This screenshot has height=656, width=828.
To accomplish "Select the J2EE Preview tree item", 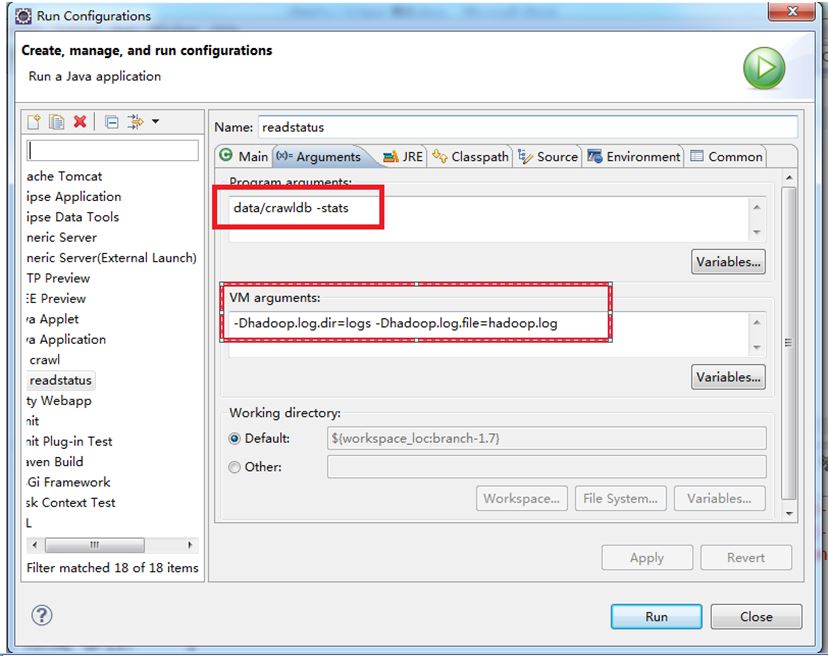I will click(x=56, y=299).
